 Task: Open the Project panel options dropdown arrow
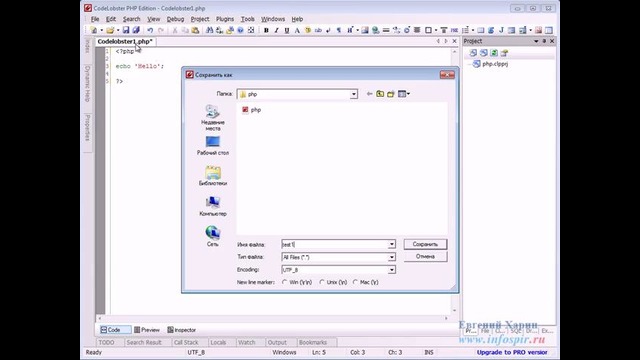[x=536, y=41]
